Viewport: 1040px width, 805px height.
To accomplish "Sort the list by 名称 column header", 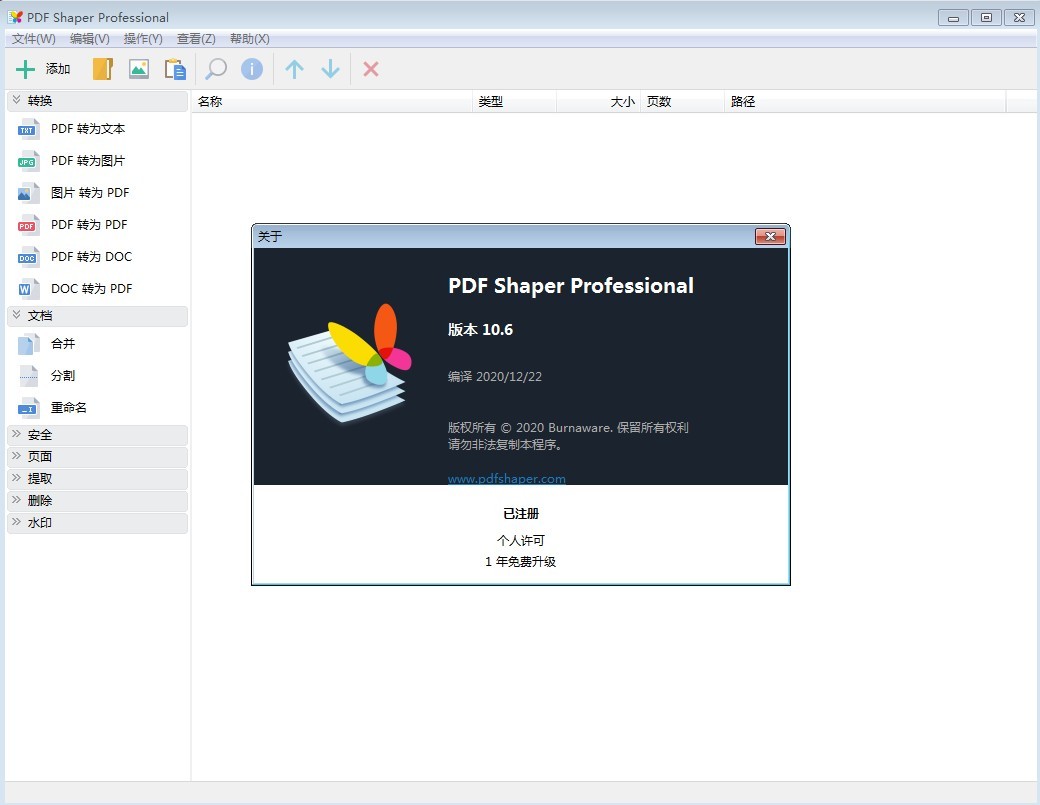I will [x=330, y=102].
